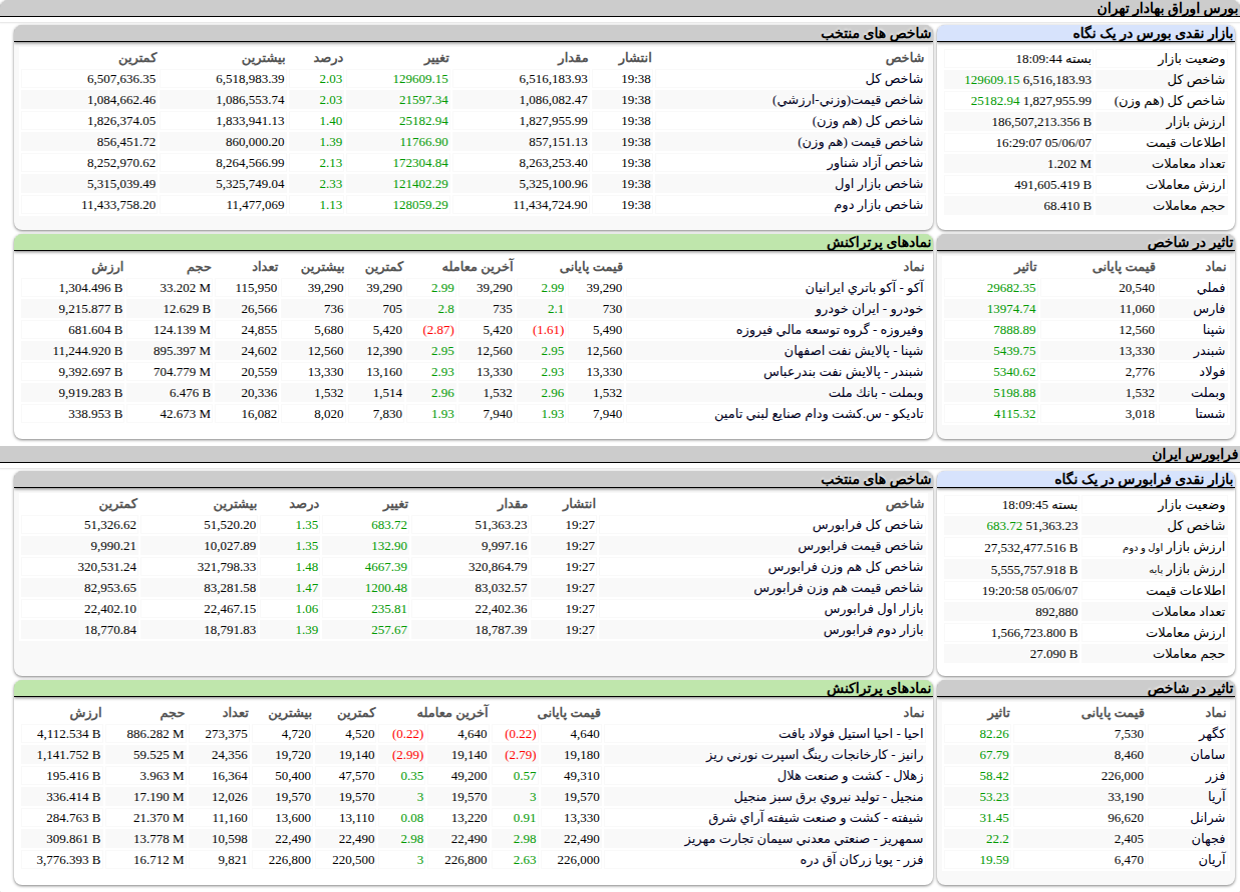Screen dimensions: 1240x892
Task: Open سمهريز - صنعتي معدني سيمان تجارت مهريز
Action: (806, 839)
